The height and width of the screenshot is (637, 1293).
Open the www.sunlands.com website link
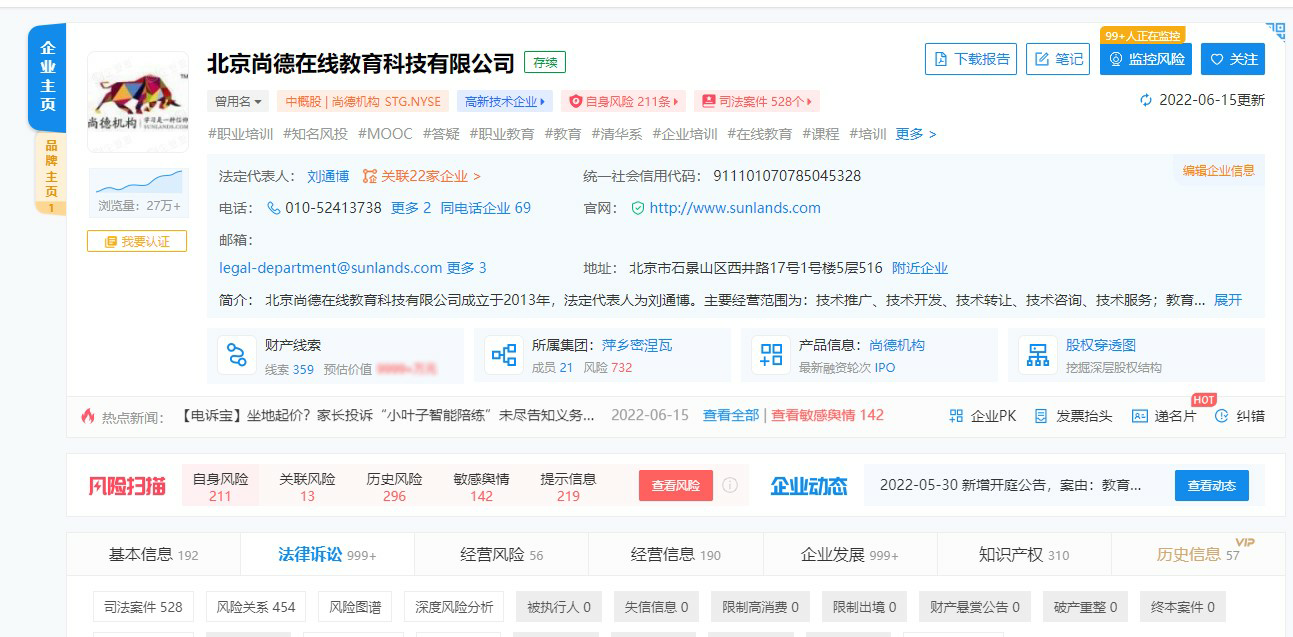click(734, 208)
